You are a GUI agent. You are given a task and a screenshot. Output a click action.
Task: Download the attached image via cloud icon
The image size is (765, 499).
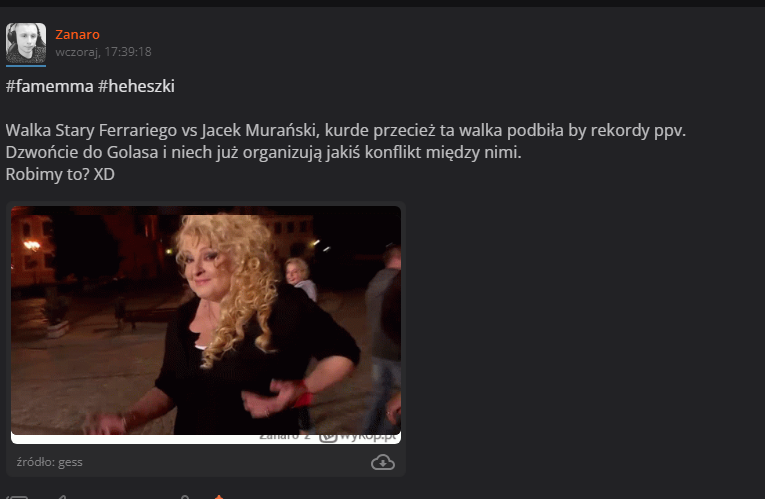click(x=383, y=462)
